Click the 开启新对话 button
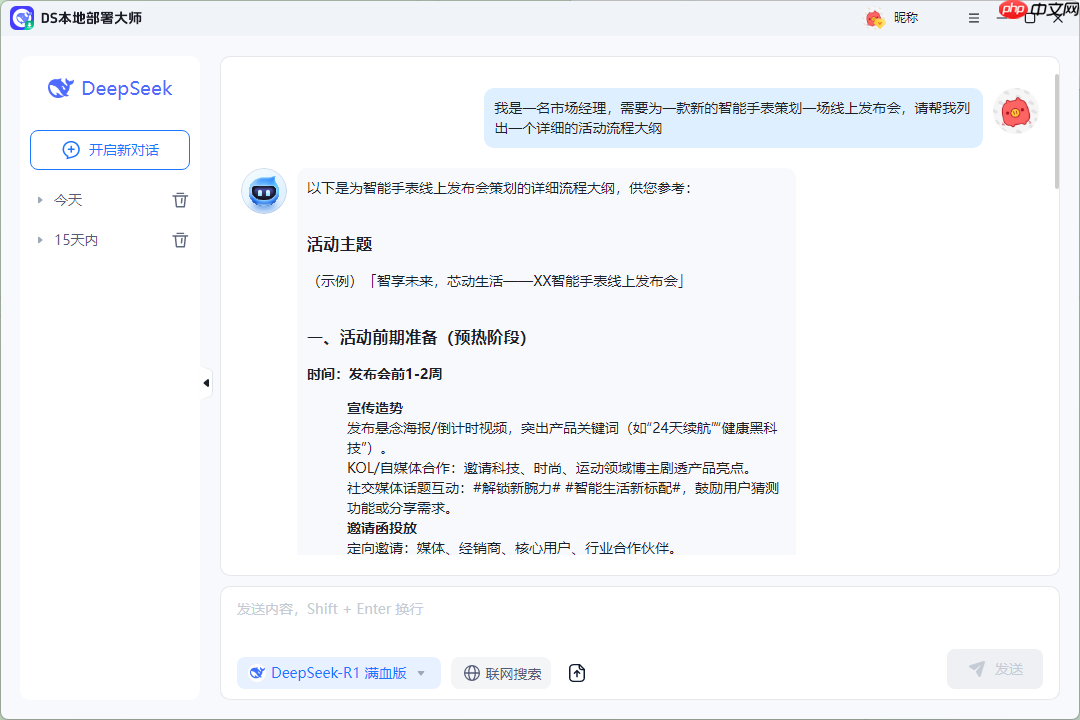This screenshot has height=720, width=1080. (x=109, y=149)
